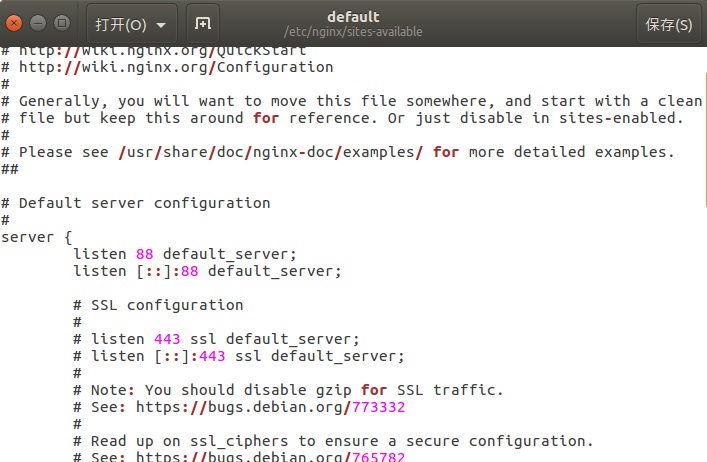Click the wiki.nginx.org/Configuration URL
Screen dimensions: 707x462
(176, 67)
